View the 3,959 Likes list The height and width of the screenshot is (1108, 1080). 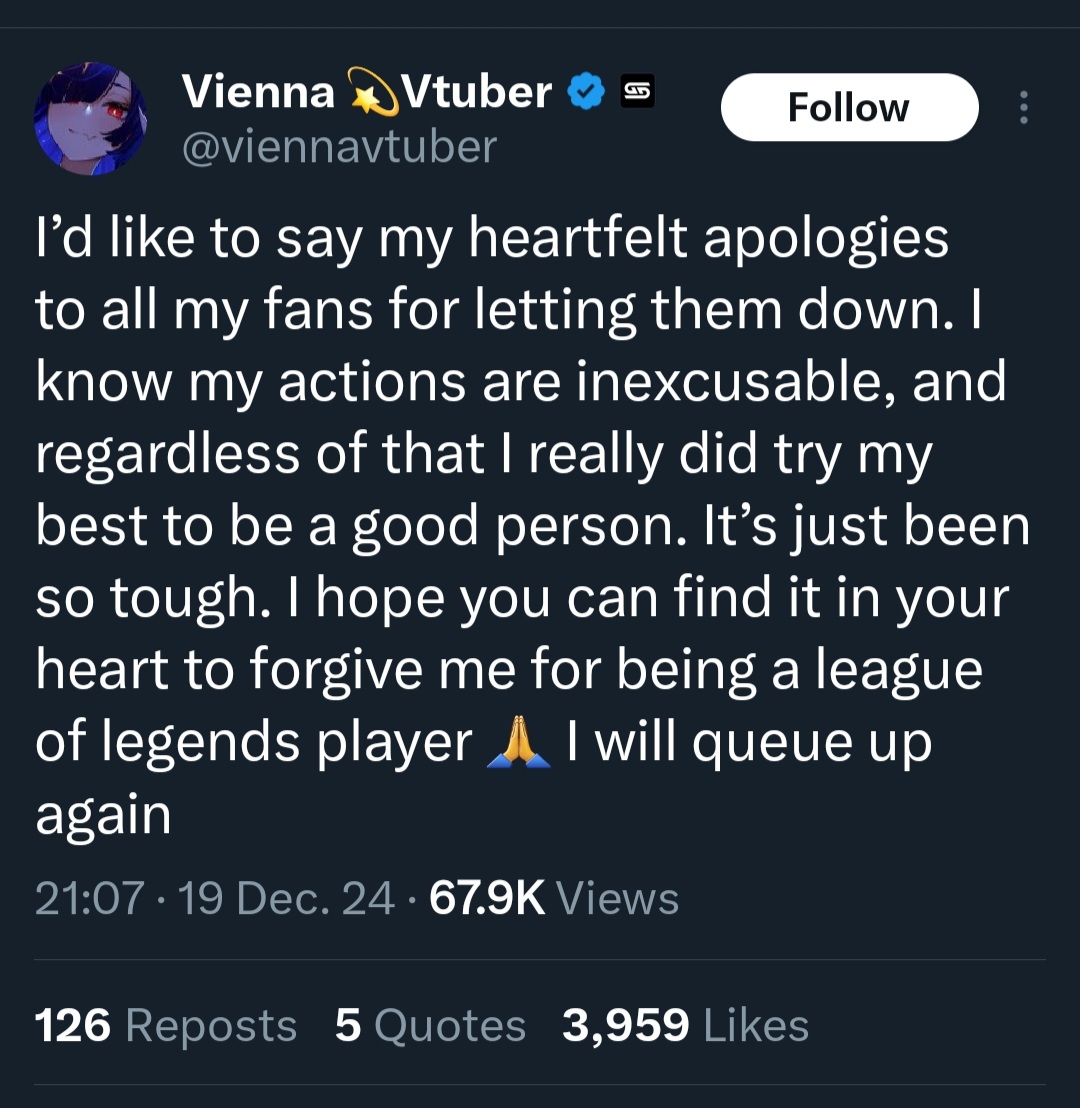(x=685, y=1025)
